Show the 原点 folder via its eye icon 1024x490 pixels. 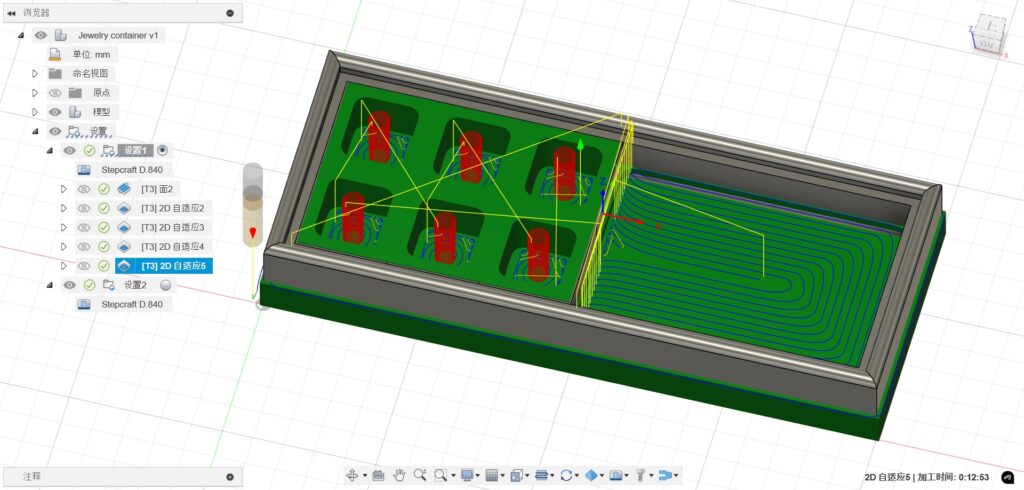tap(55, 92)
